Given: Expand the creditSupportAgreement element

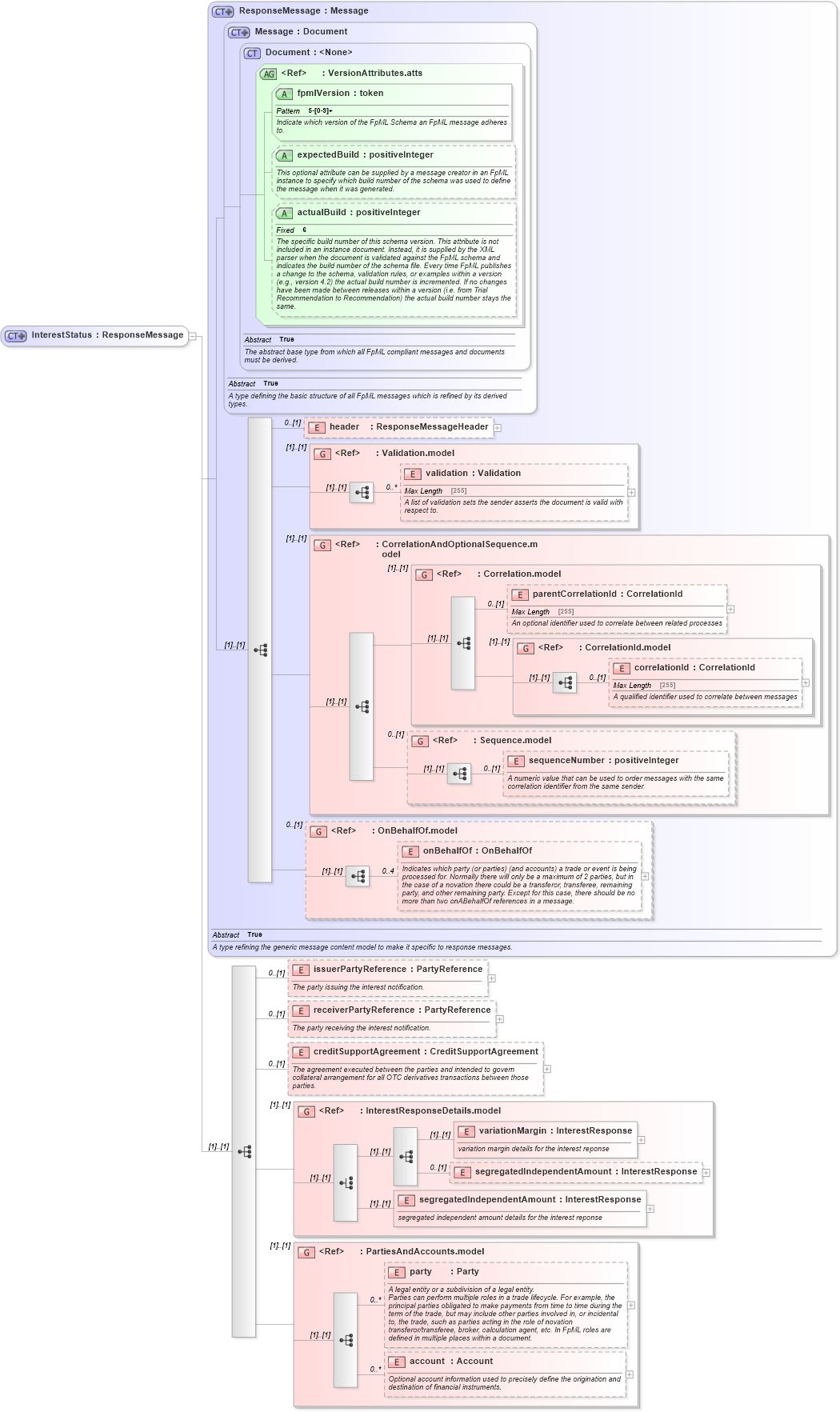Looking at the screenshot, I should [547, 1069].
